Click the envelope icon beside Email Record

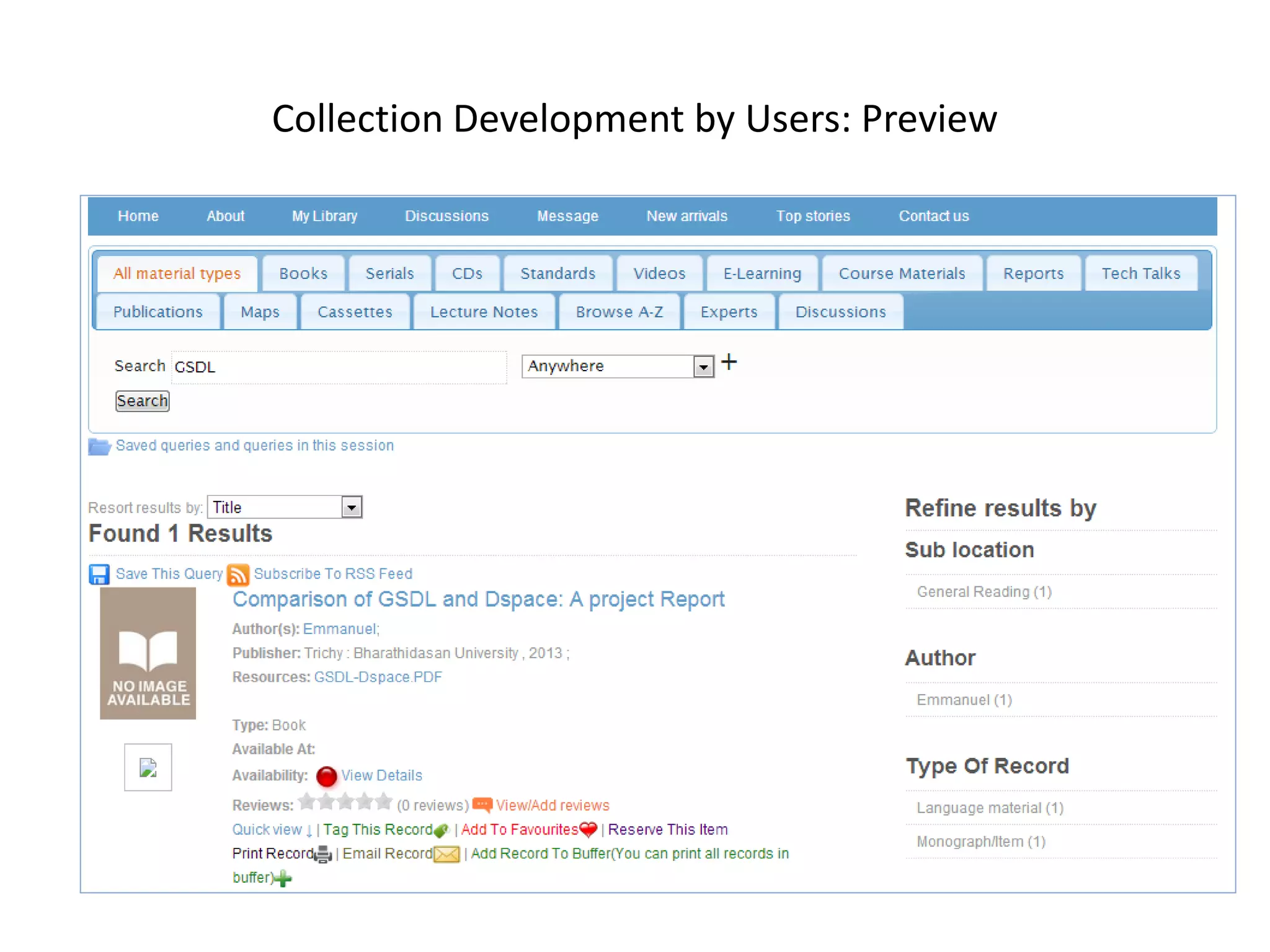coord(446,855)
